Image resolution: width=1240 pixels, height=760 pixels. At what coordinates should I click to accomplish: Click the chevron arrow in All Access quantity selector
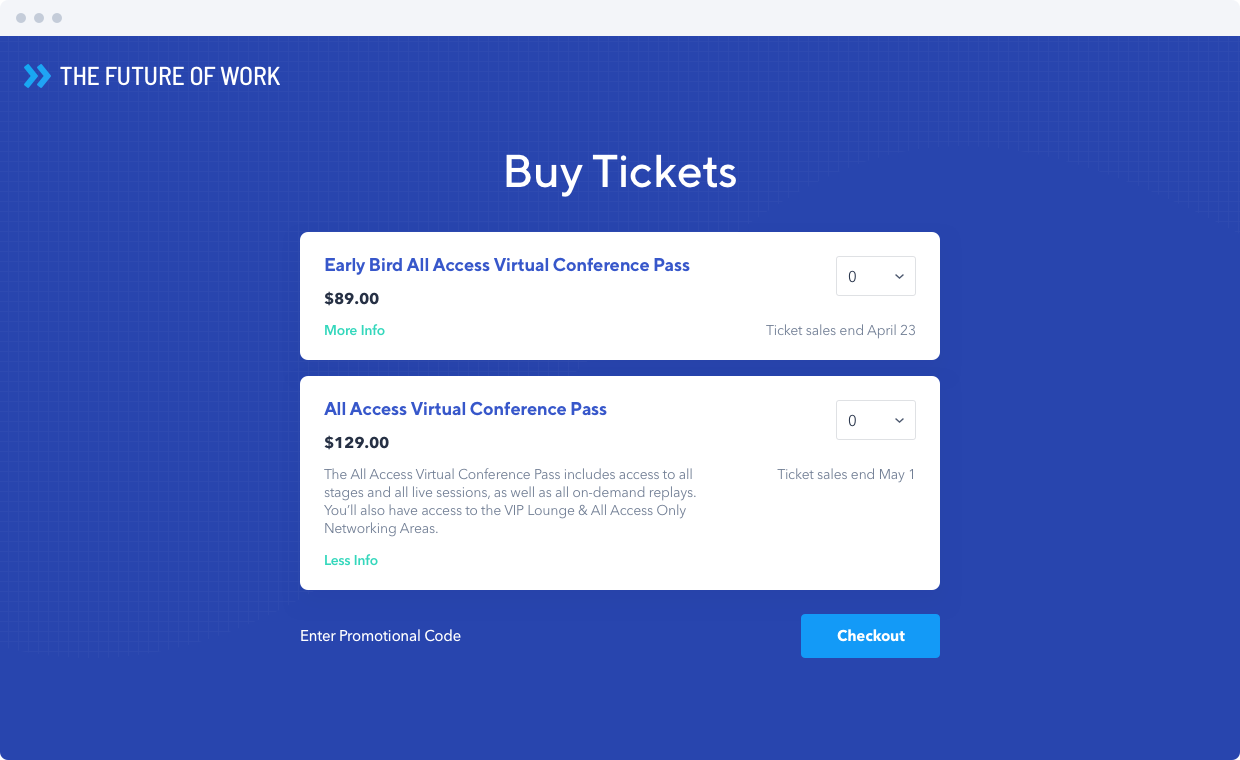tap(899, 421)
